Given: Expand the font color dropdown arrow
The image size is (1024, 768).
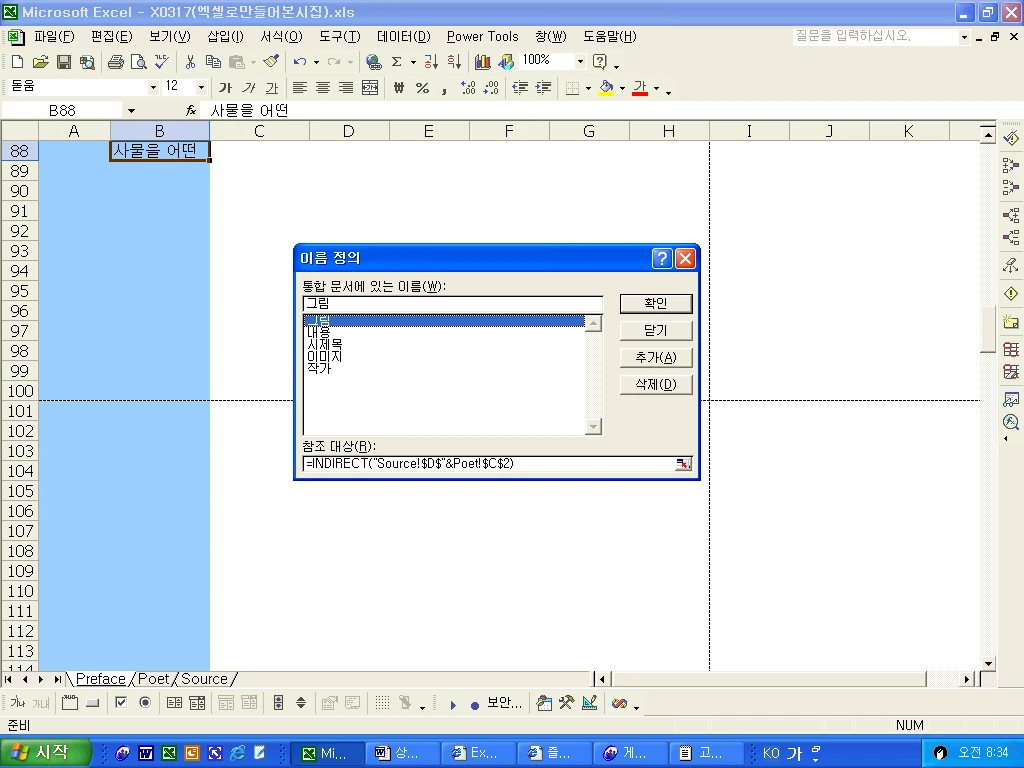Looking at the screenshot, I should [x=656, y=88].
